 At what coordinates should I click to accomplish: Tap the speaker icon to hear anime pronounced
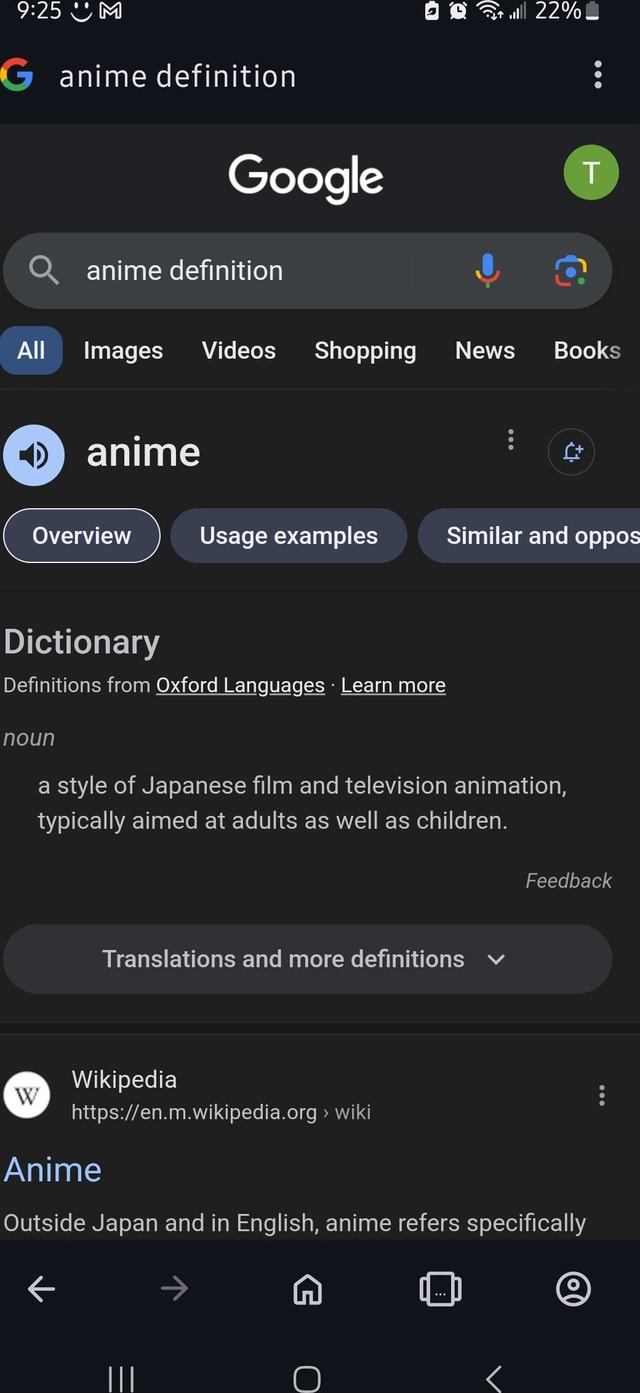pyautogui.click(x=34, y=455)
